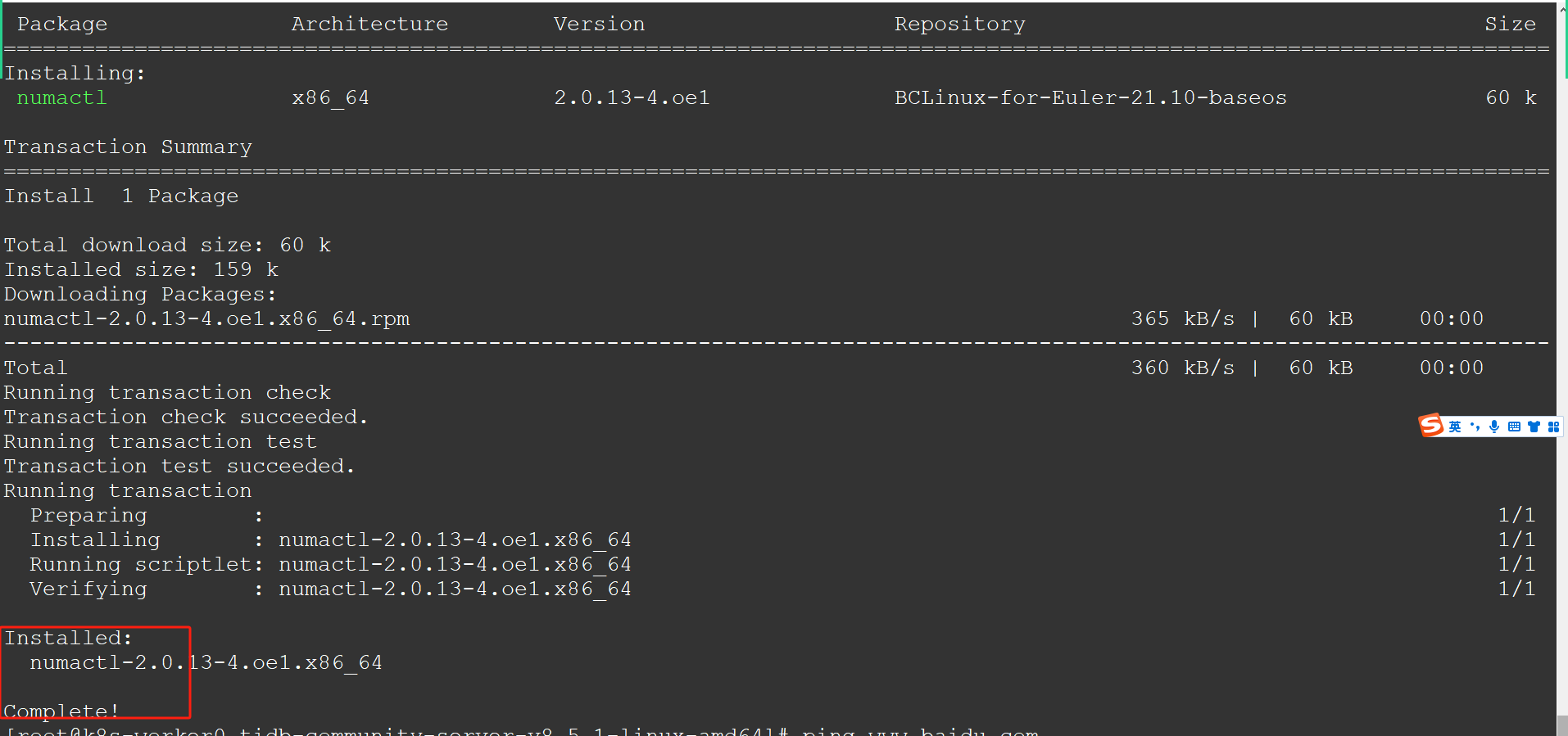
Task: Click the Transaction Summary heading text
Action: (x=128, y=147)
